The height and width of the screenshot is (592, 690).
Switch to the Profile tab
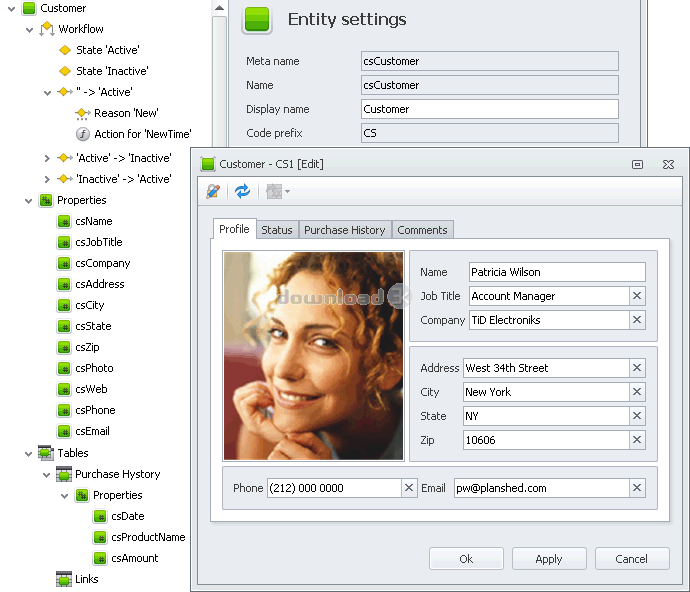[x=234, y=229]
